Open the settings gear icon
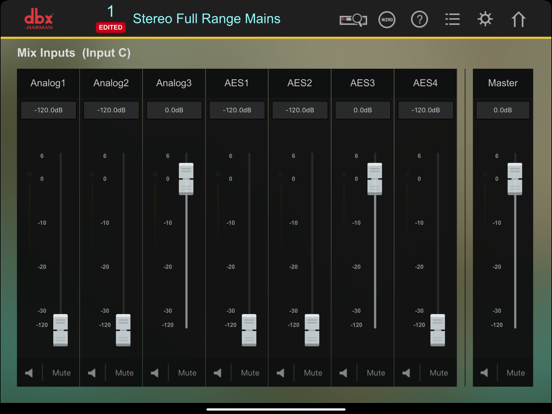The width and height of the screenshot is (552, 414). click(x=485, y=19)
